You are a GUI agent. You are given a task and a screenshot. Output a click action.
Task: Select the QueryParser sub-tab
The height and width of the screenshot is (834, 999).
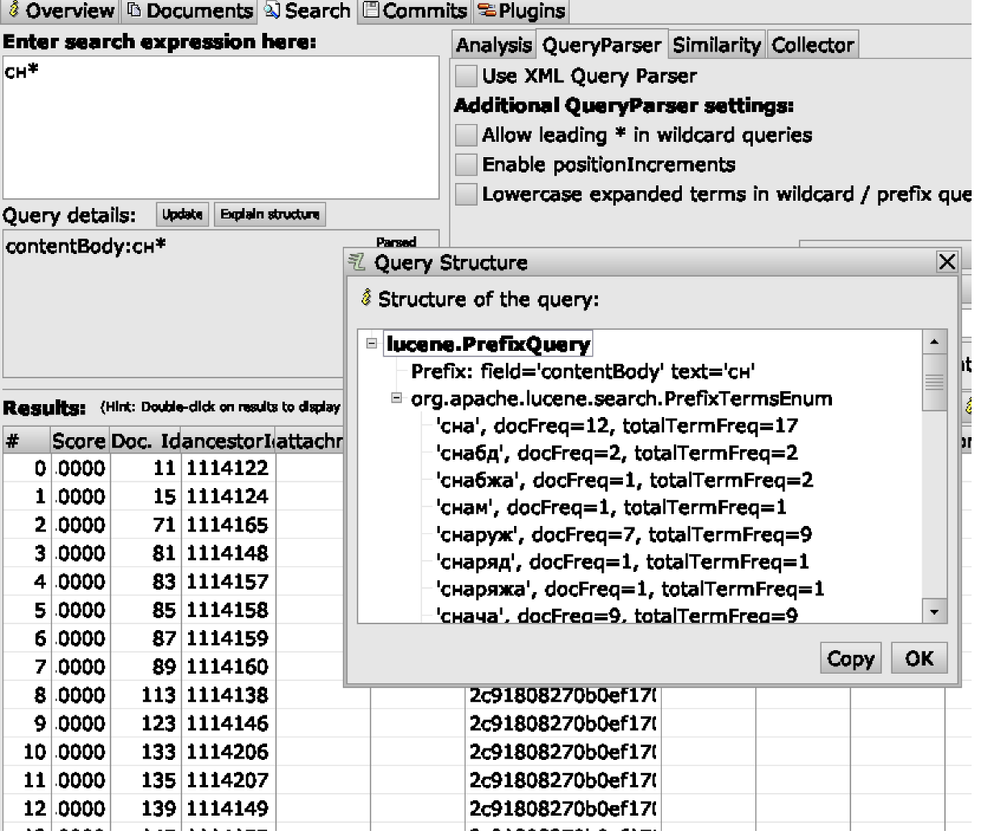[601, 45]
